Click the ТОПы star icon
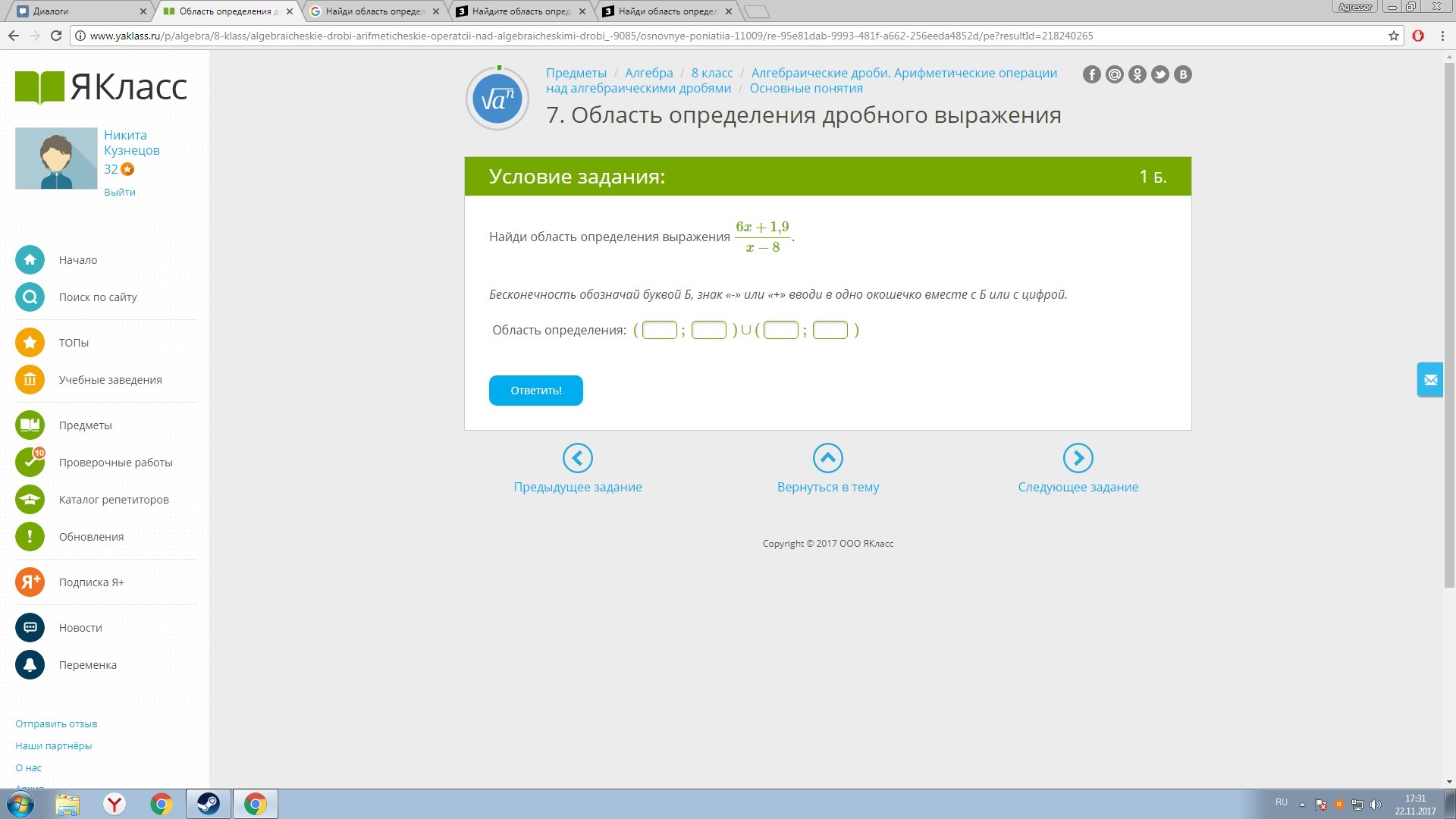This screenshot has height=819, width=1456. (x=30, y=343)
